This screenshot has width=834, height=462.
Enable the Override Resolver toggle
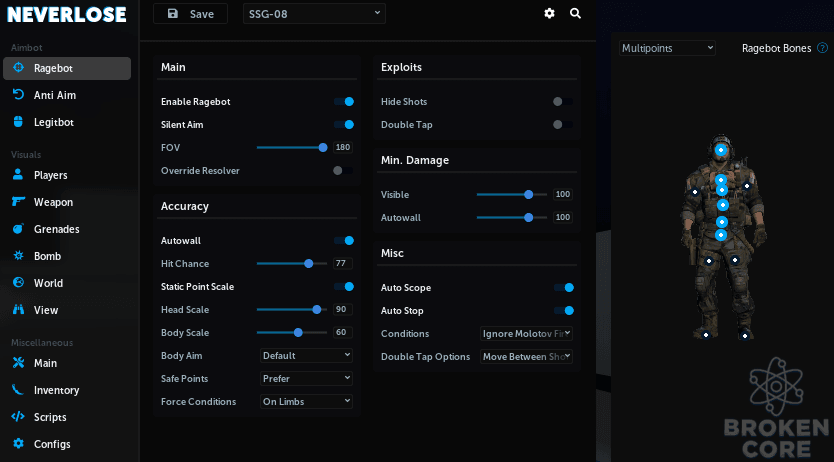(x=343, y=171)
